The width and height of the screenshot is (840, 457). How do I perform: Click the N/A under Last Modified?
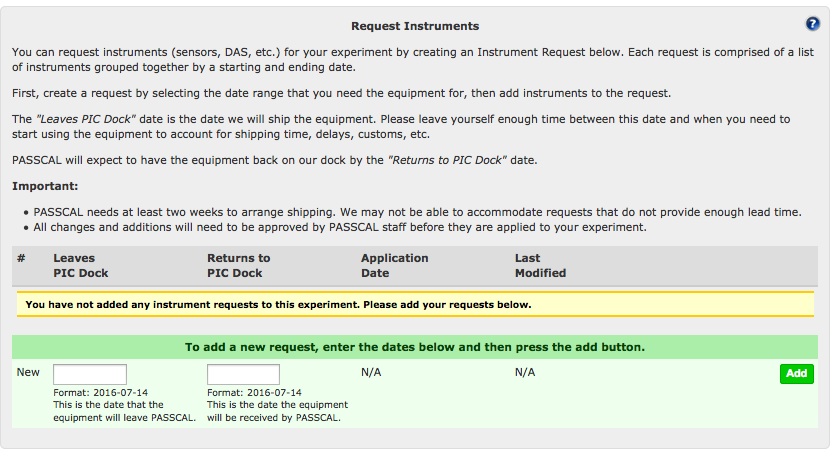pos(525,372)
